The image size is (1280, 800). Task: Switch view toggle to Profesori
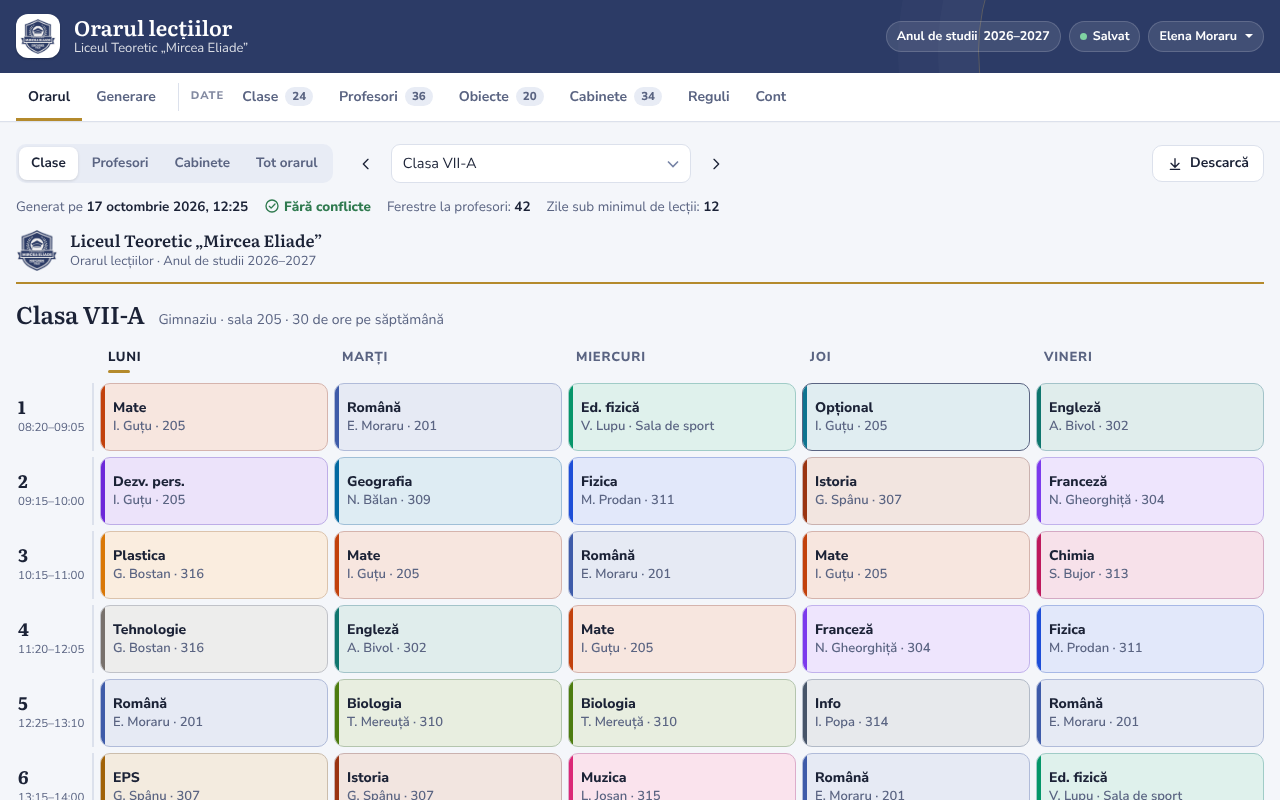point(120,163)
